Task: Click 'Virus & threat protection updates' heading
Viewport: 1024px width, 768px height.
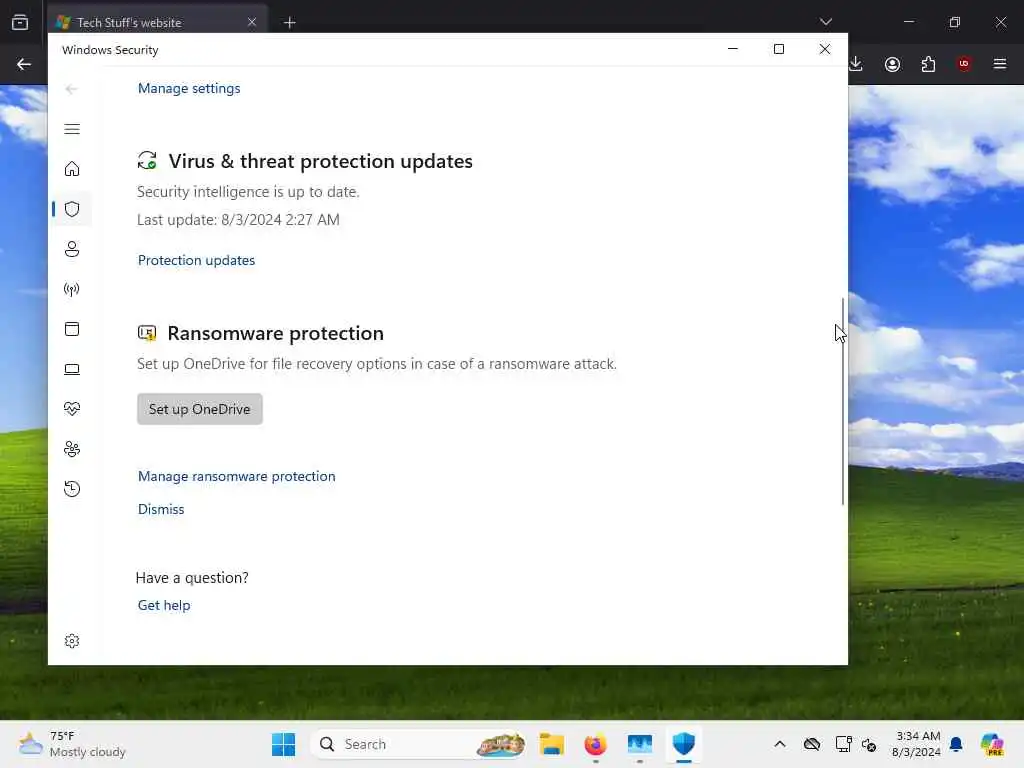Action: 321,161
